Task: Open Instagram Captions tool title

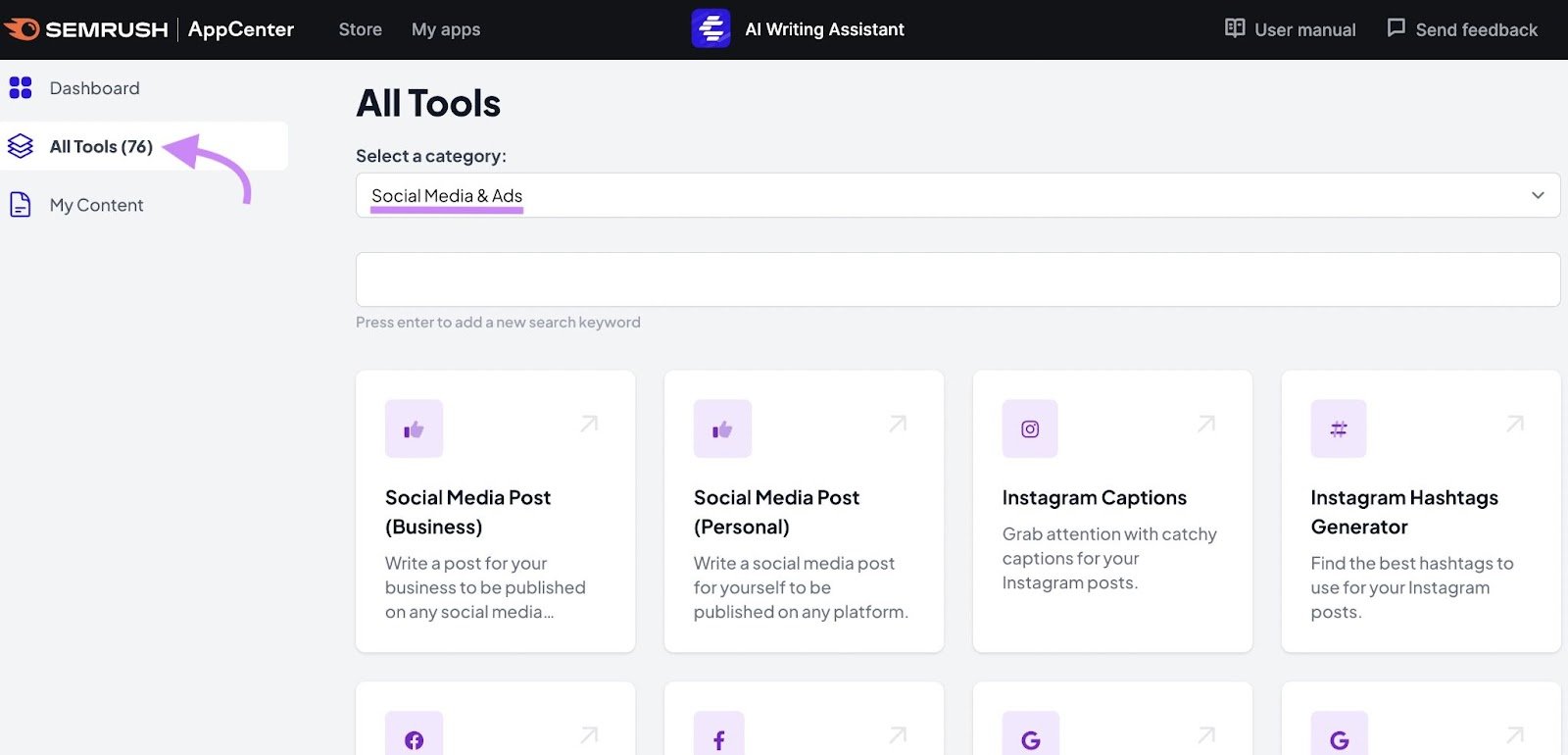Action: (1094, 497)
